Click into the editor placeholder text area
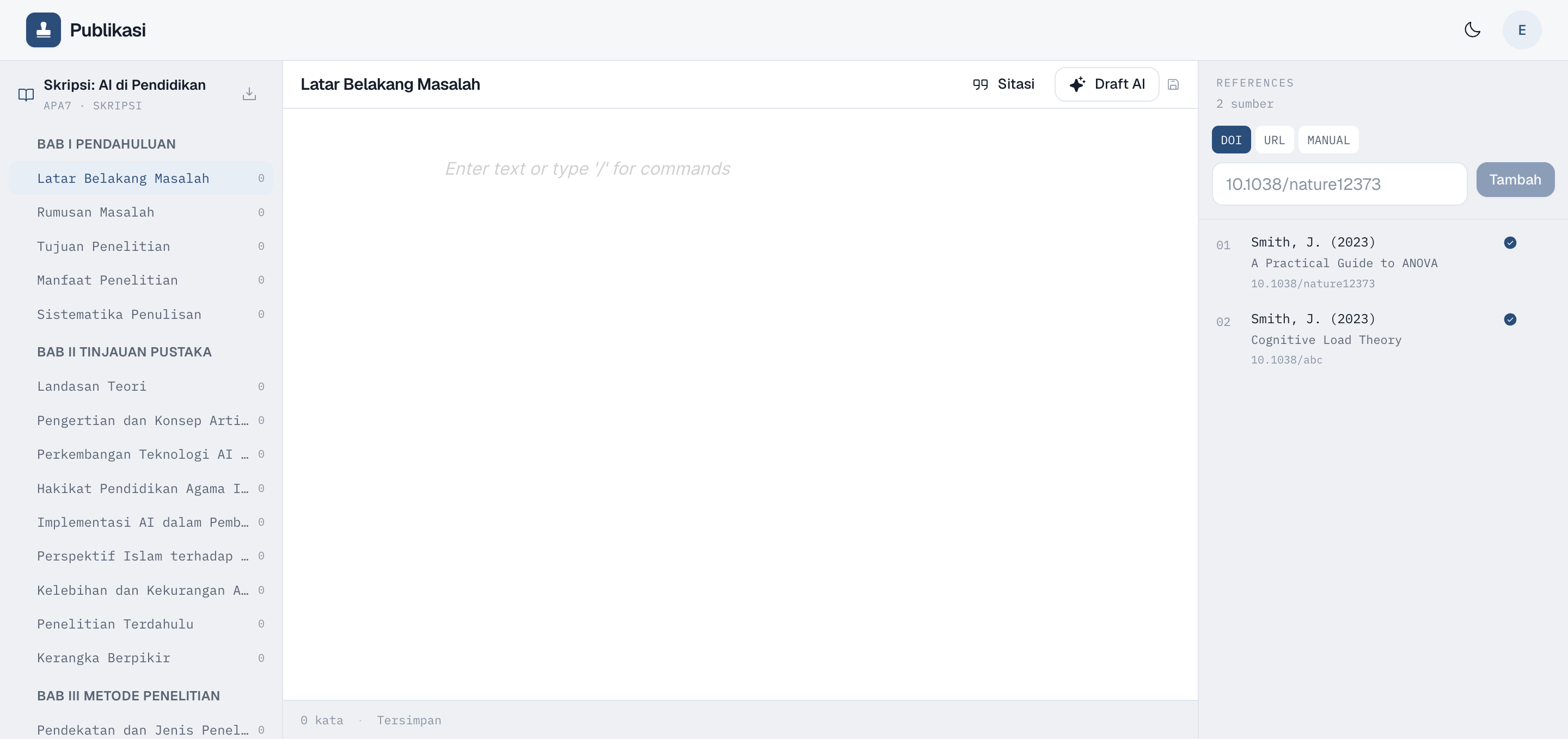 click(x=587, y=169)
